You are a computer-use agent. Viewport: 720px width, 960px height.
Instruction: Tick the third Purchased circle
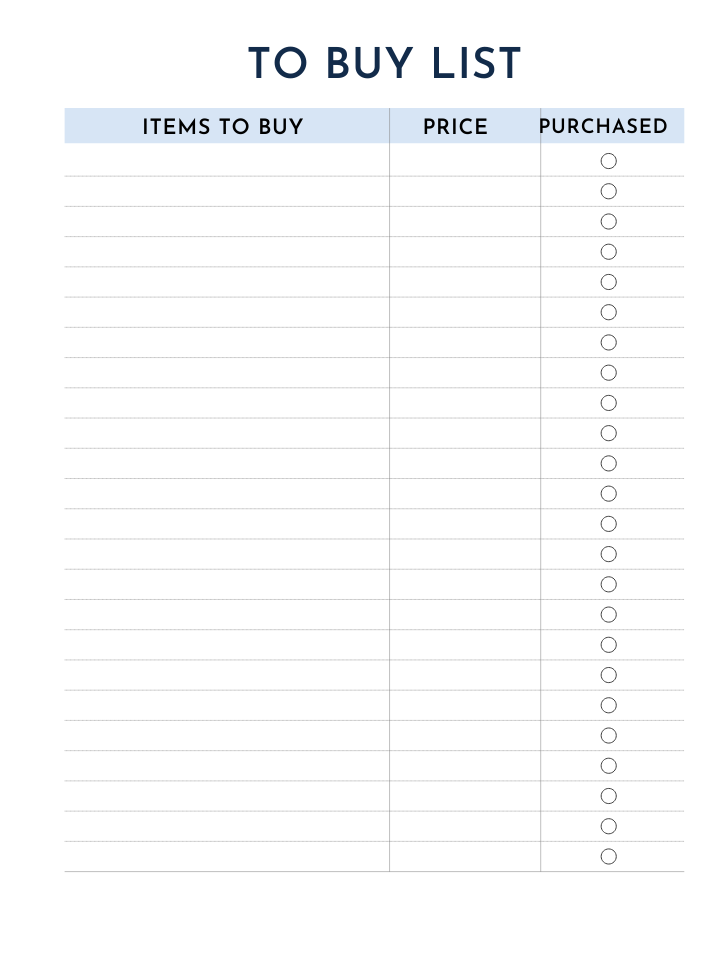click(x=608, y=222)
